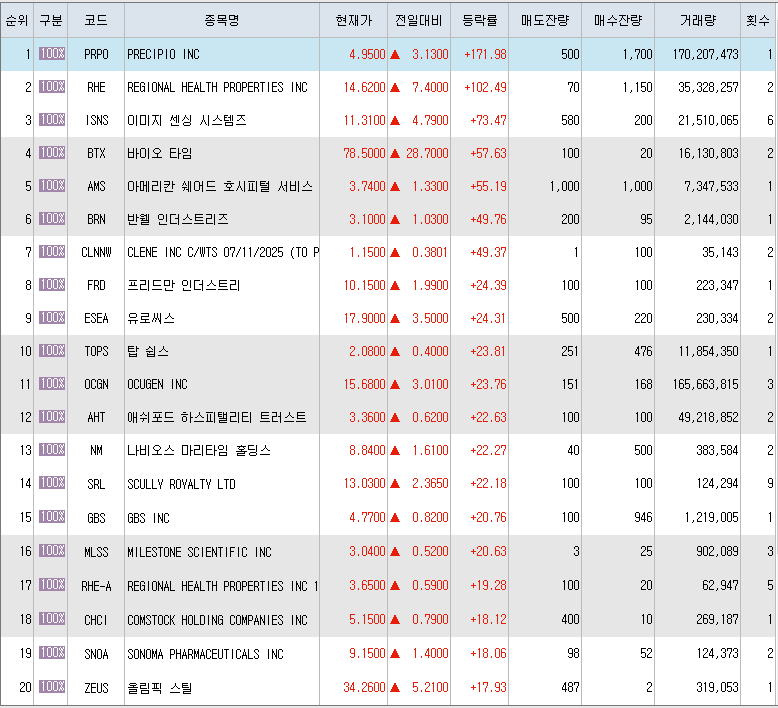Click the 100% badge in PRPO row
Viewport: 778px width, 708px height.
(52, 54)
